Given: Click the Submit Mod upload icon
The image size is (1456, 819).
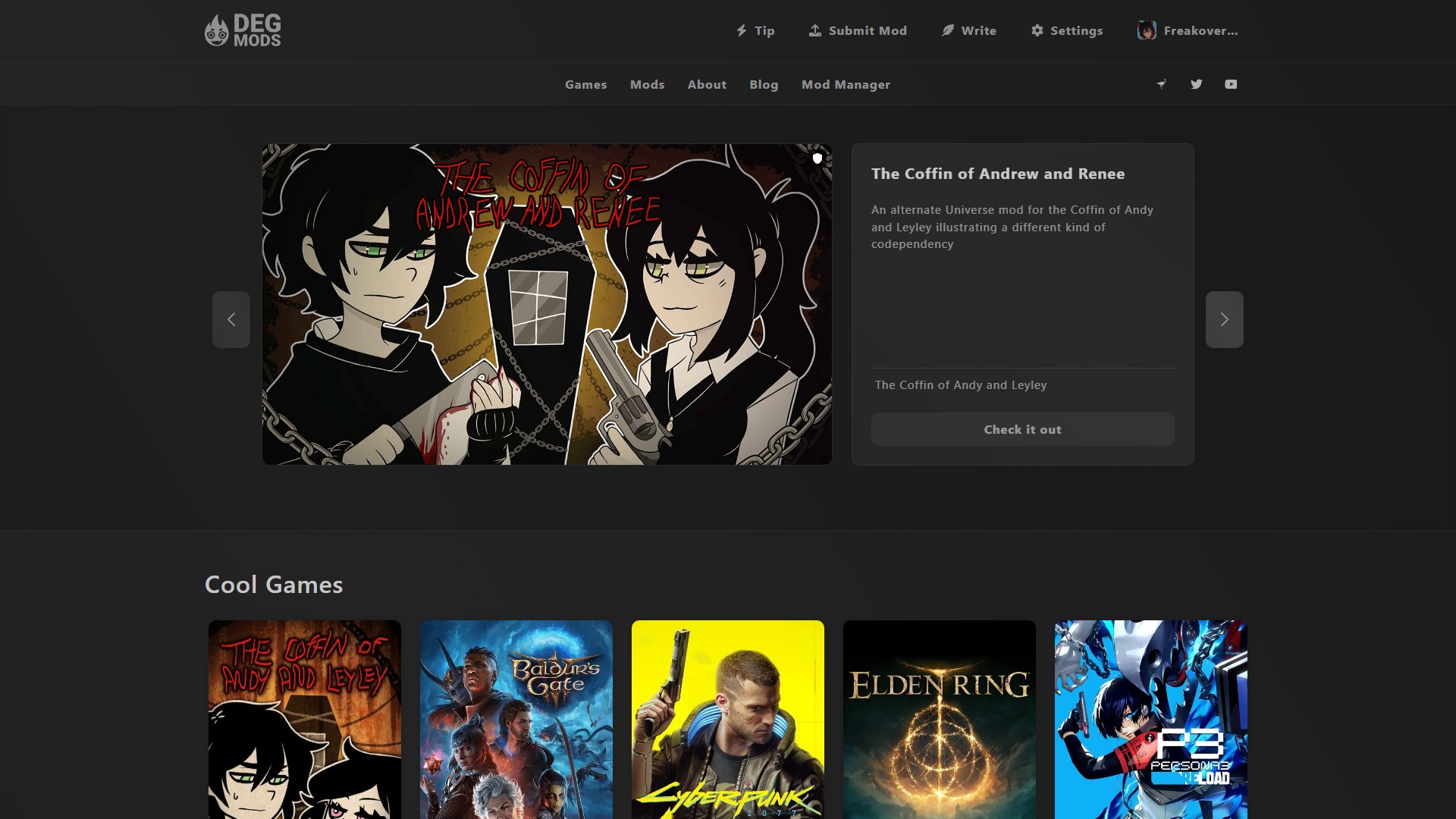Looking at the screenshot, I should [814, 30].
